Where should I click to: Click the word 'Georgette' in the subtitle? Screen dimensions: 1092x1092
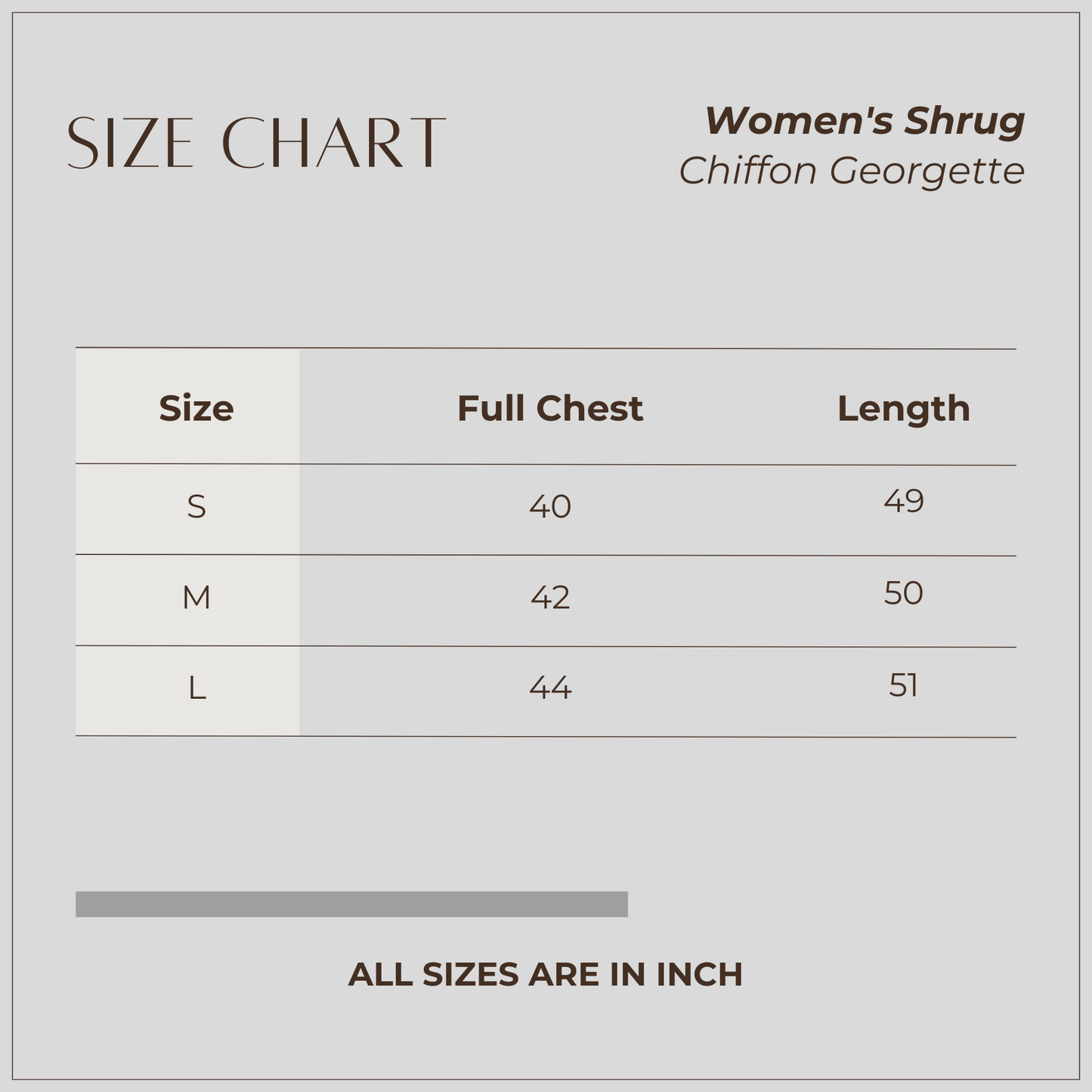tap(926, 171)
